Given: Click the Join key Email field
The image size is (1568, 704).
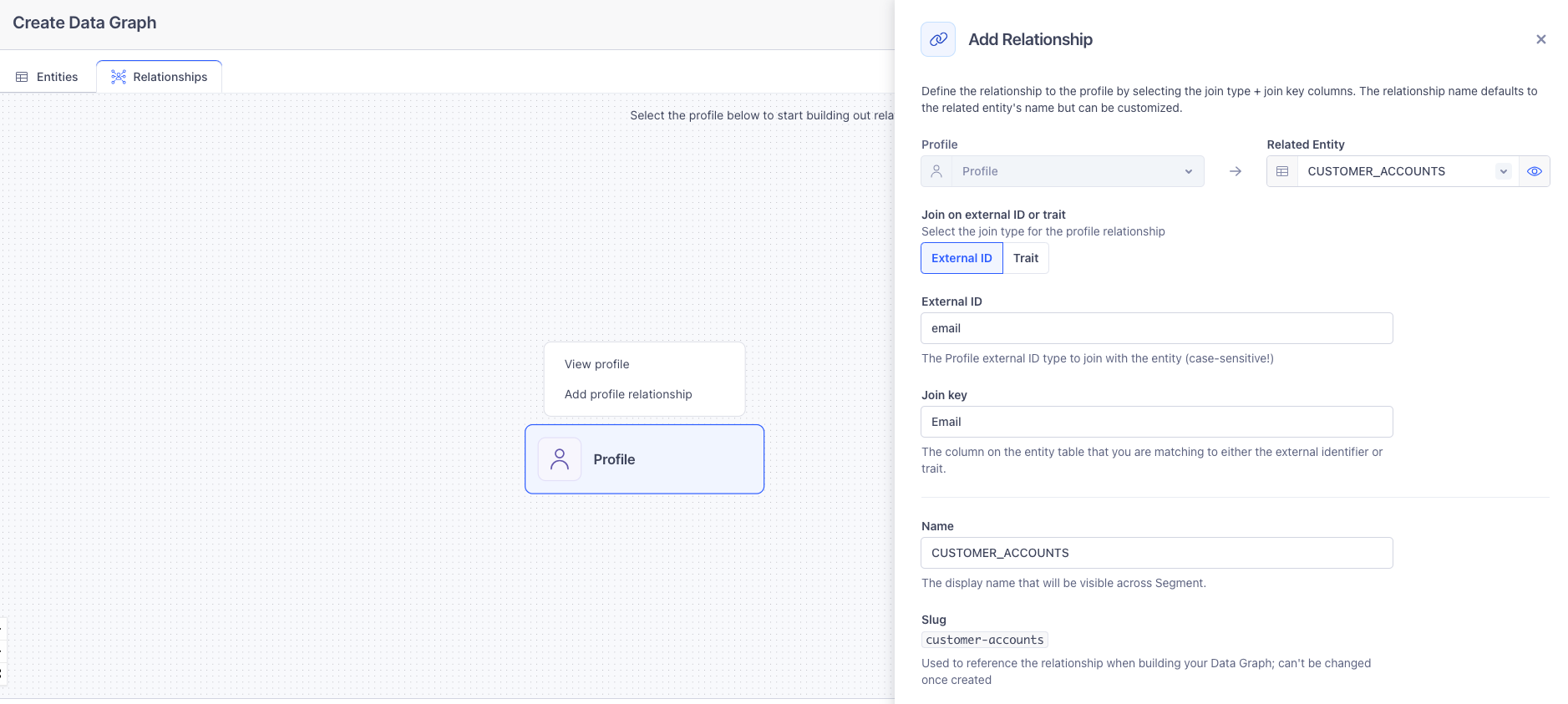Looking at the screenshot, I should [x=1156, y=422].
